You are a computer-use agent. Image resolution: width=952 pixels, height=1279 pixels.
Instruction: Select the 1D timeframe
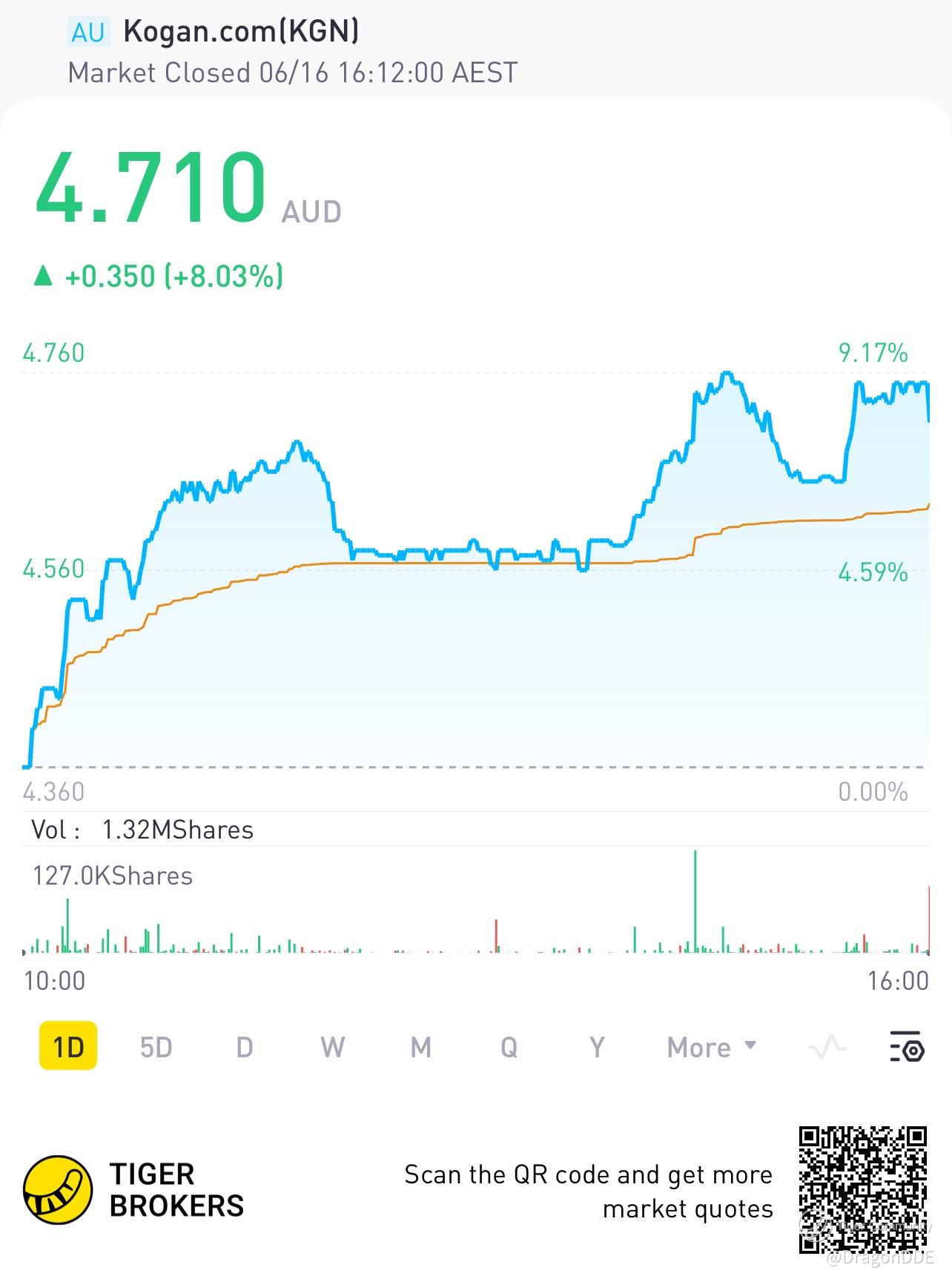click(x=68, y=1047)
